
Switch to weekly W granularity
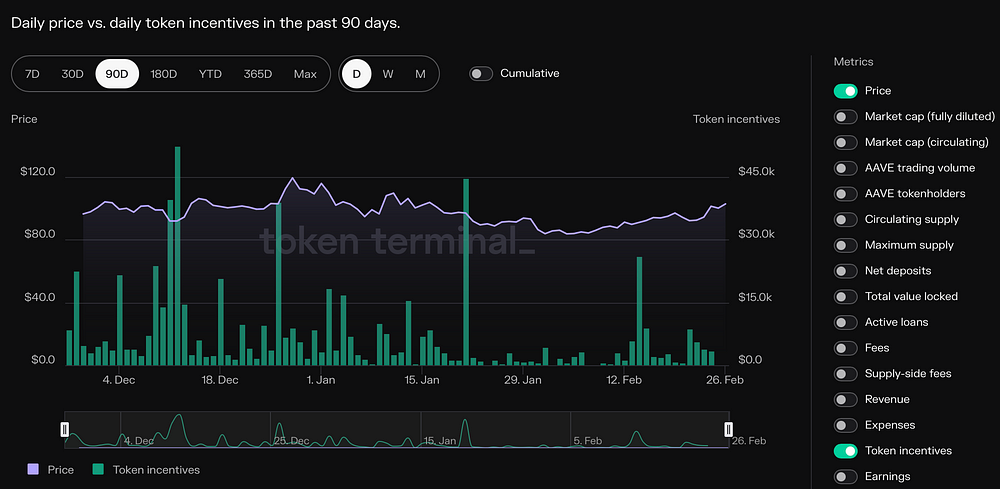click(x=388, y=74)
